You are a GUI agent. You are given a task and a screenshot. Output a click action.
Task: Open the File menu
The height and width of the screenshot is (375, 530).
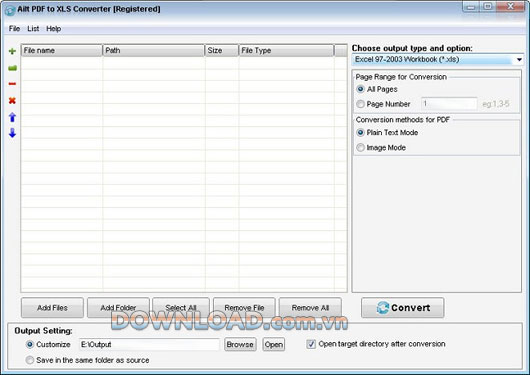point(14,29)
